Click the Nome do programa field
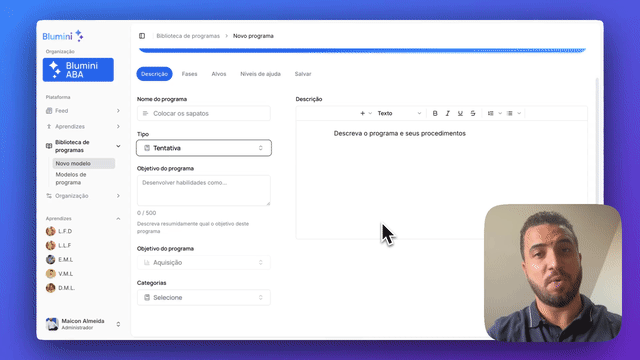This screenshot has width=640, height=360. tap(204, 113)
